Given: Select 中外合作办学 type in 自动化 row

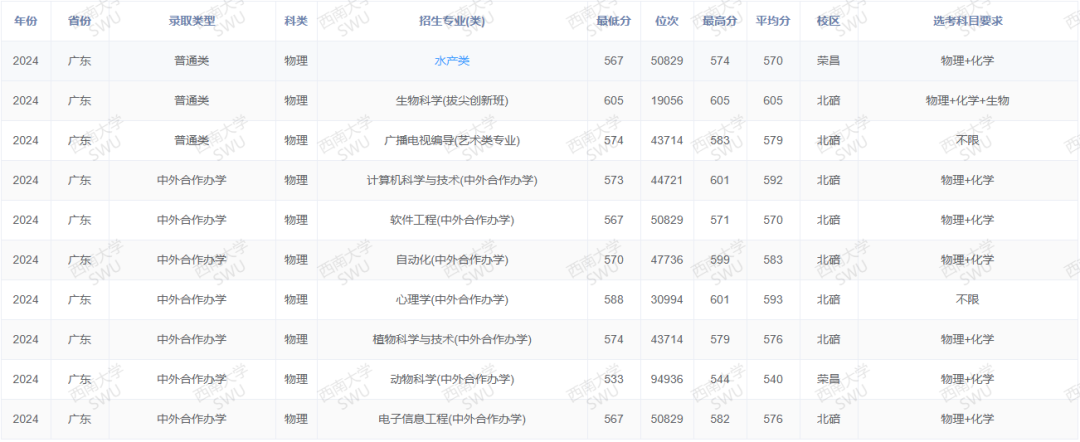Looking at the screenshot, I should 191,260.
